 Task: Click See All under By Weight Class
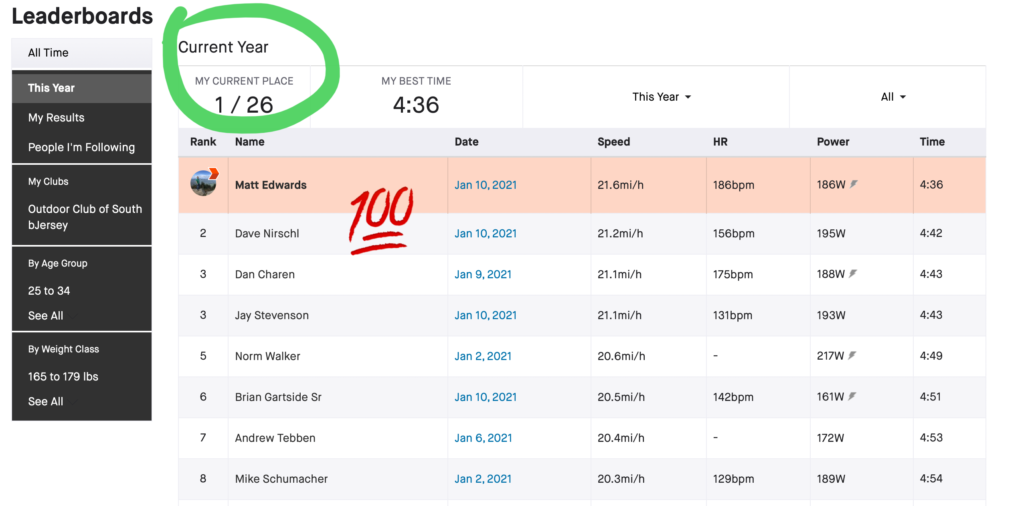(45, 401)
